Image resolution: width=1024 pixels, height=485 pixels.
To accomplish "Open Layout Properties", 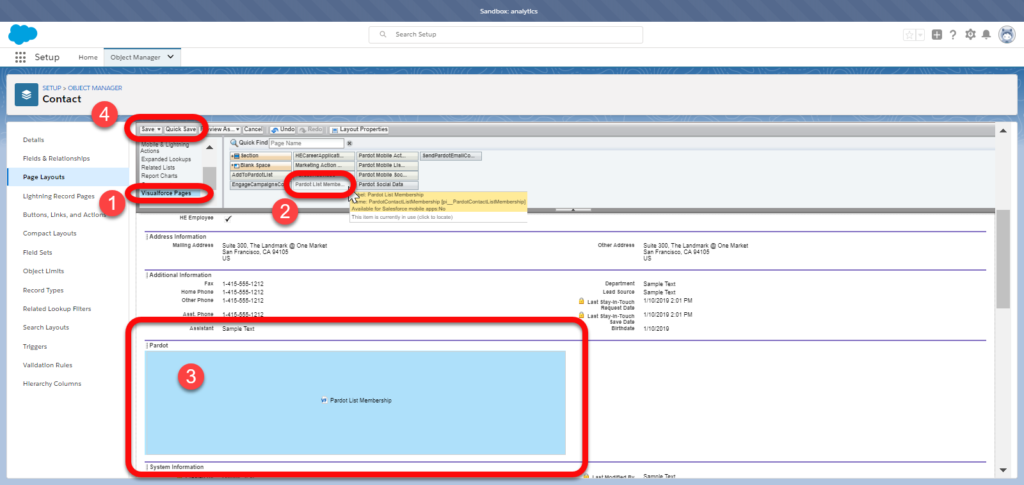I will click(359, 129).
